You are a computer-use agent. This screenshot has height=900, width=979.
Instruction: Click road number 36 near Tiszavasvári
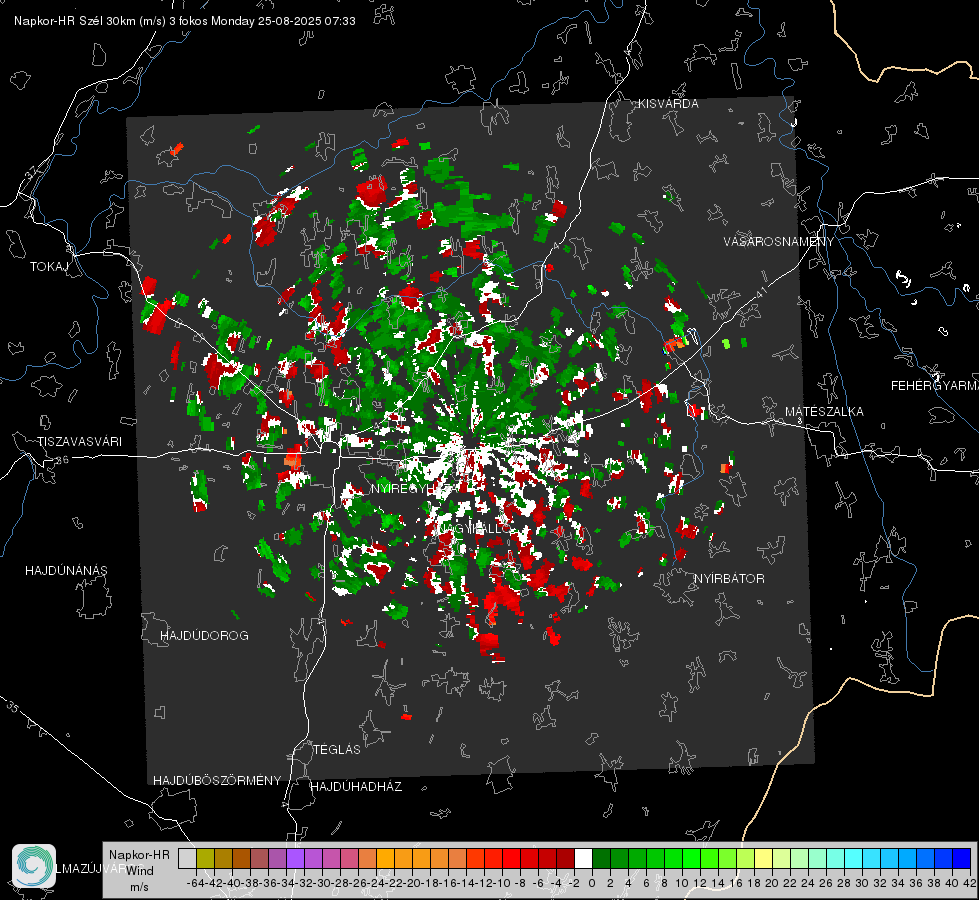62,460
